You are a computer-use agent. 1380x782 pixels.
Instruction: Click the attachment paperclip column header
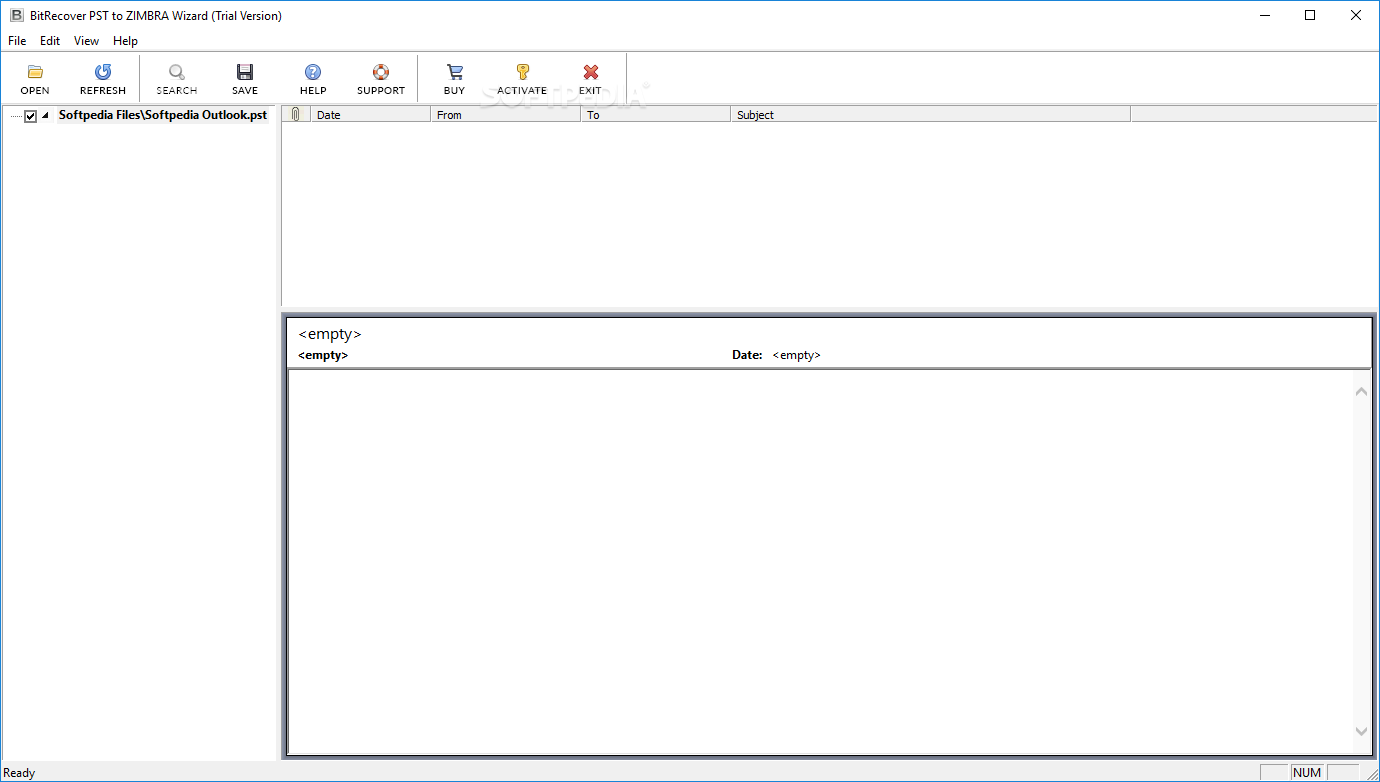[296, 114]
